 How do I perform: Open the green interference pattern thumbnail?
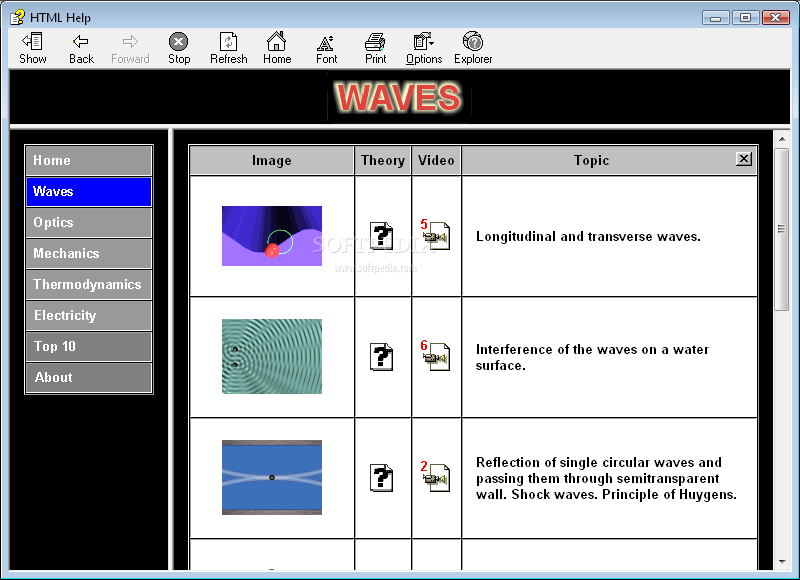pyautogui.click(x=271, y=357)
